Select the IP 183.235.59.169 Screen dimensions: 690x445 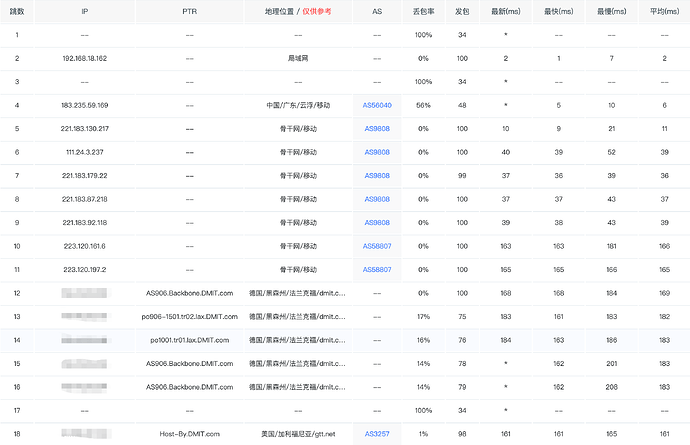84,105
